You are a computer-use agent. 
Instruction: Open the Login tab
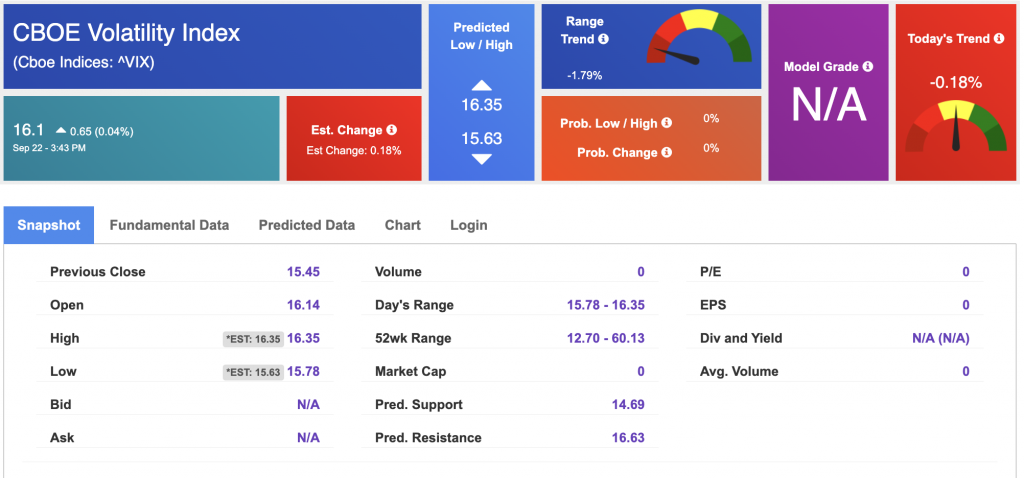coord(469,225)
